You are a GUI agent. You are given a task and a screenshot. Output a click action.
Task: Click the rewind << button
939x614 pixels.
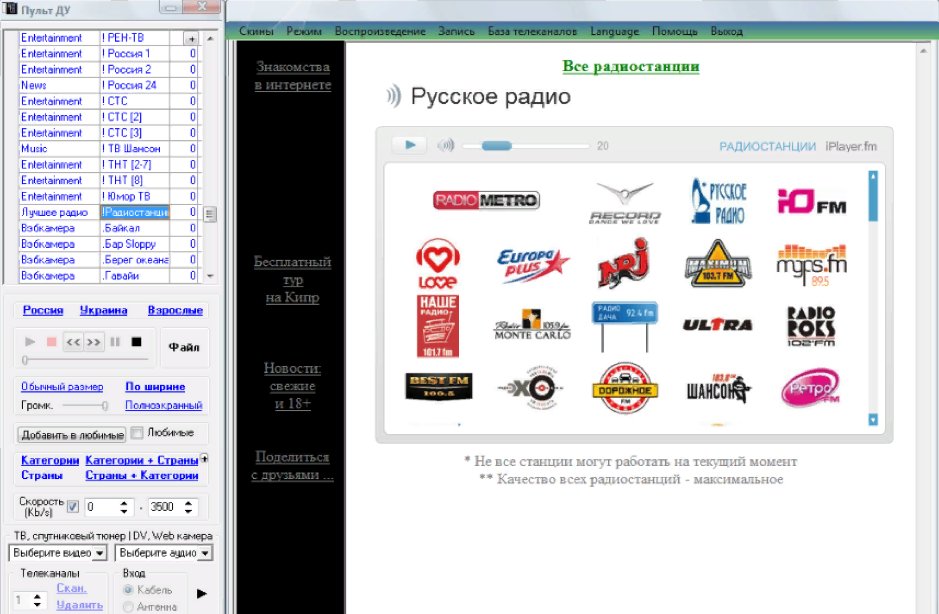(73, 342)
